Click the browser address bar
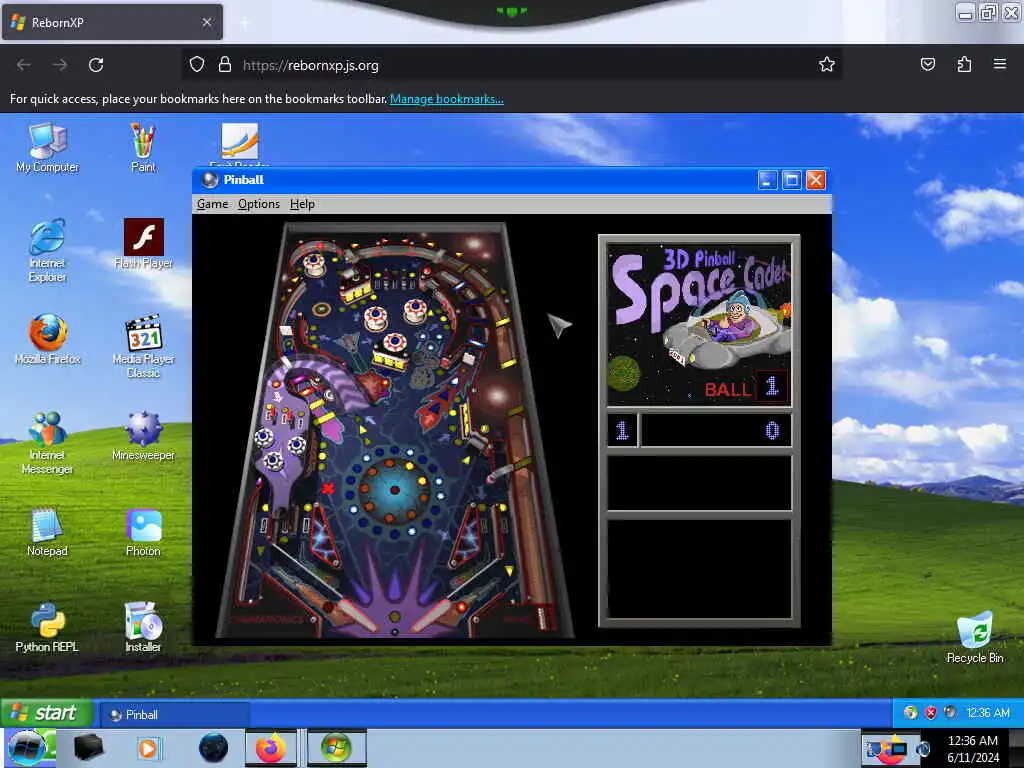This screenshot has width=1024, height=768. point(511,65)
